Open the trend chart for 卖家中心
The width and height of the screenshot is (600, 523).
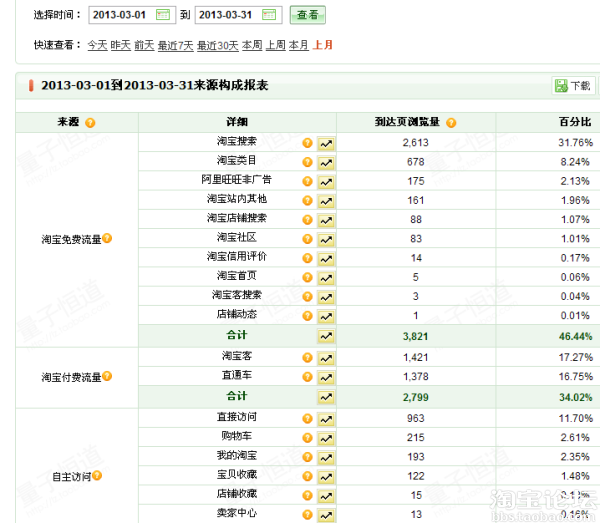pos(326,515)
